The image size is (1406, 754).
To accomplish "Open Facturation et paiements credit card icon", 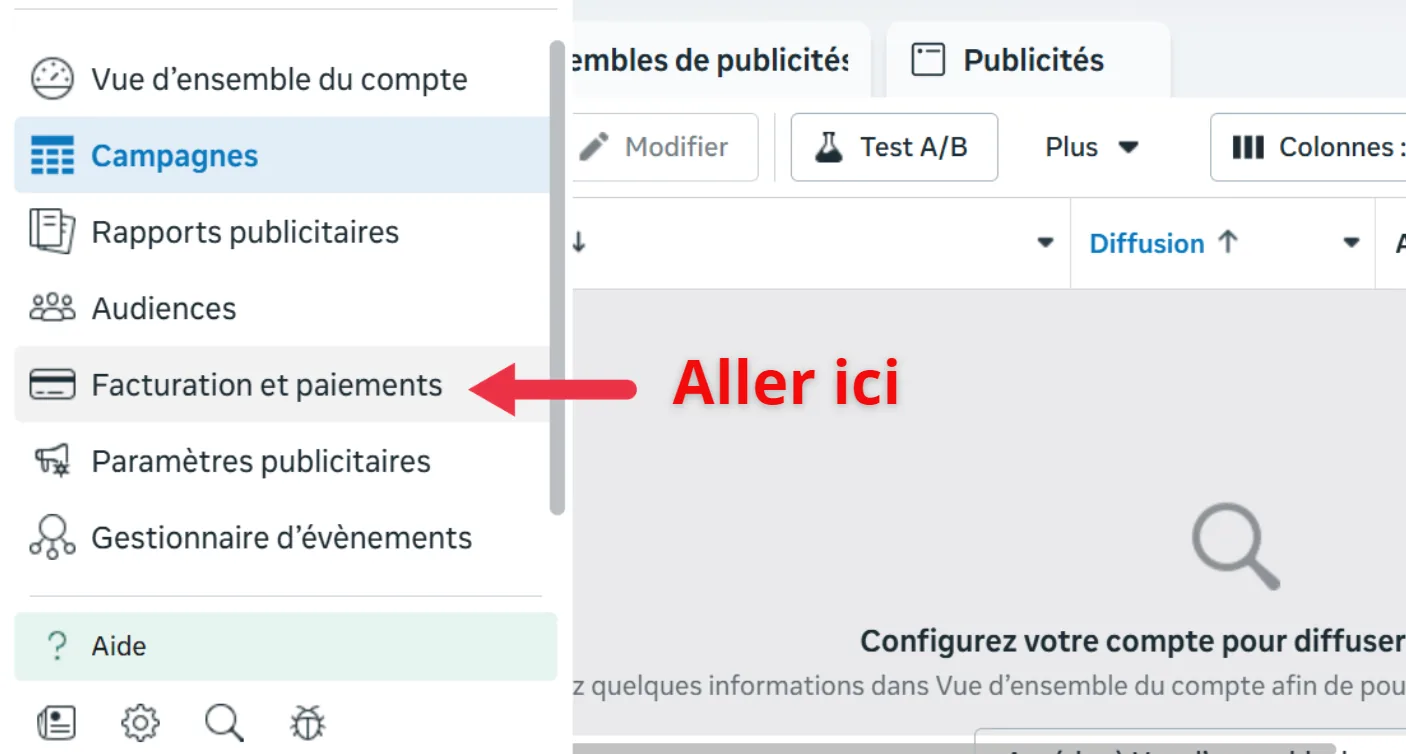I will [x=52, y=385].
